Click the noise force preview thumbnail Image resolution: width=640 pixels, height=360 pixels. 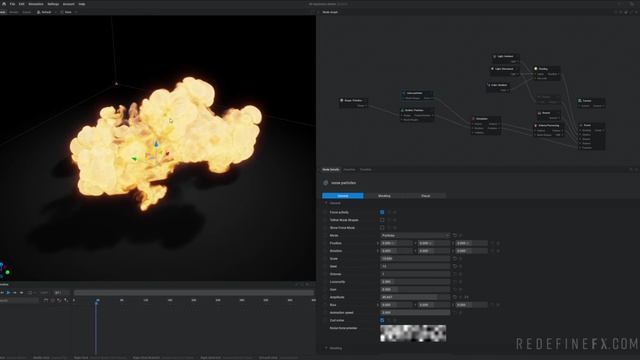pyautogui.click(x=413, y=333)
